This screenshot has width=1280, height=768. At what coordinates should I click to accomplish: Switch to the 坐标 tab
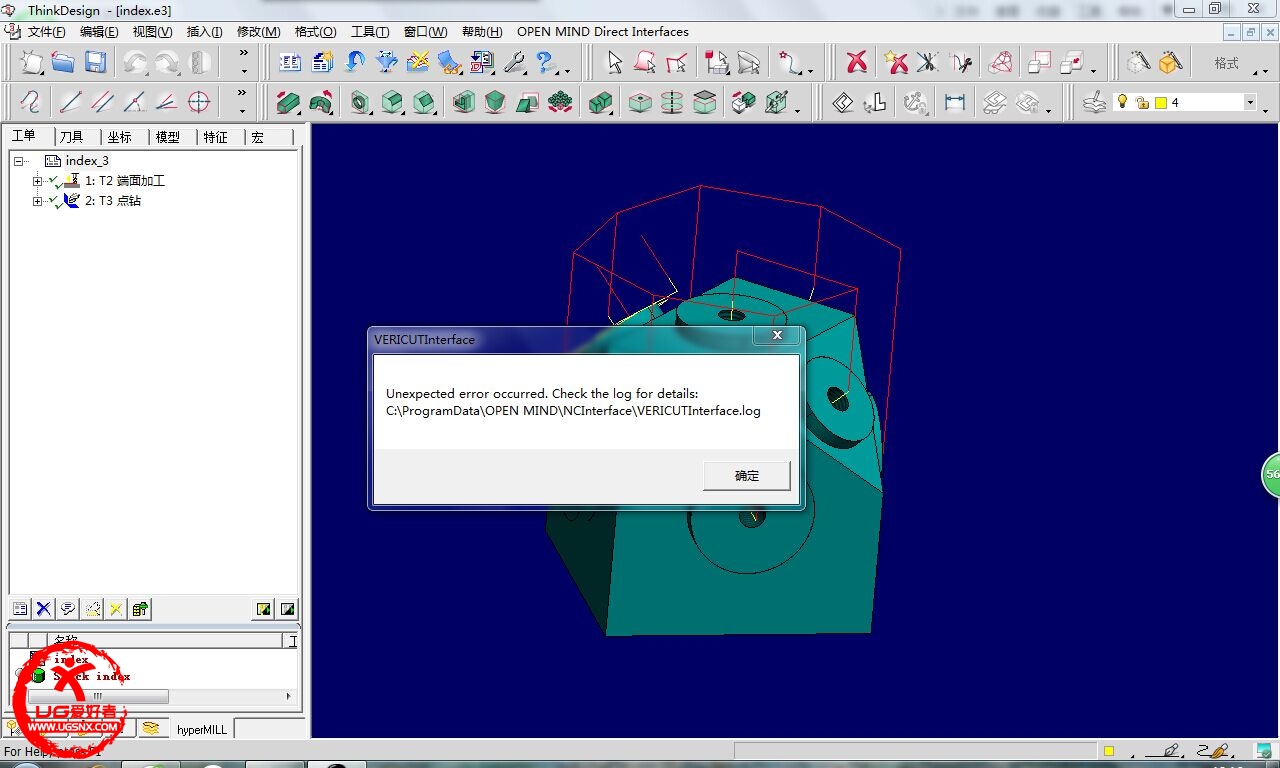tap(120, 137)
